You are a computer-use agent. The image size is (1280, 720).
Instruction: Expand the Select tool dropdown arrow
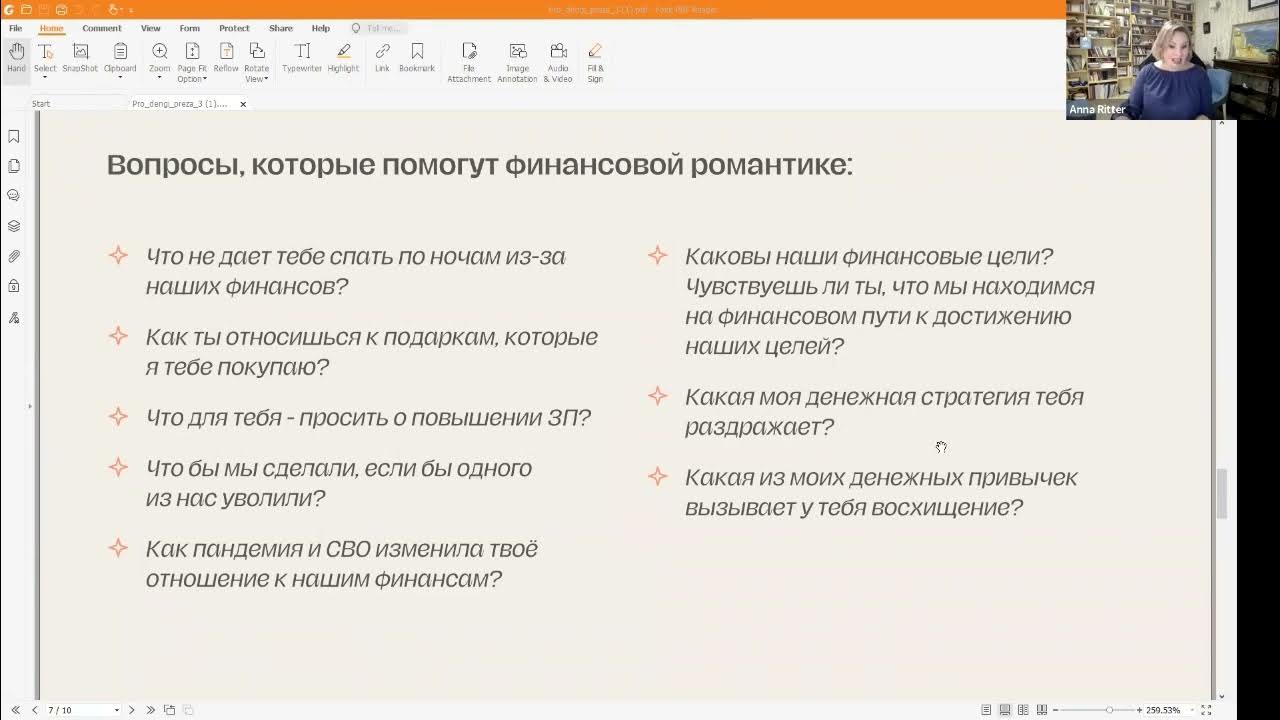45,78
